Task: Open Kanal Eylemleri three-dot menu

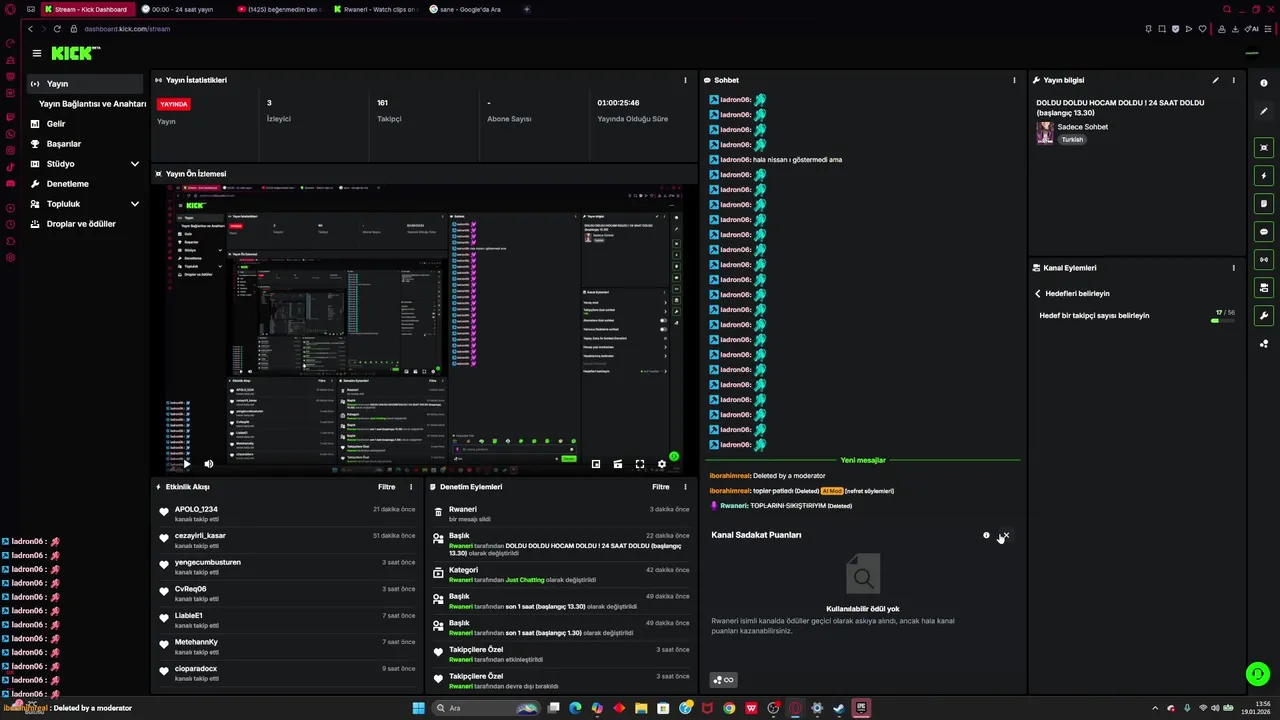Action: pos(1233,268)
